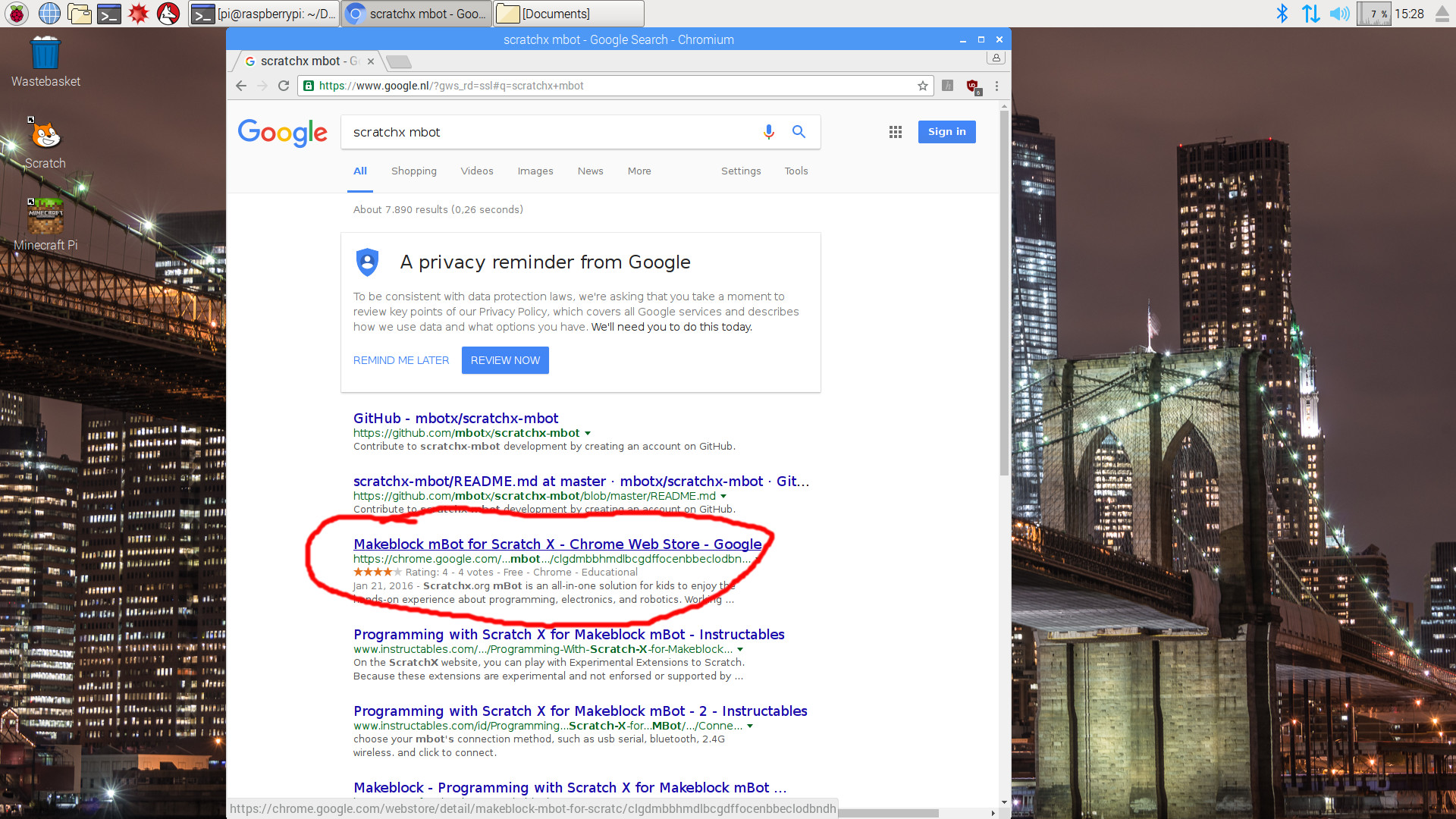The width and height of the screenshot is (1456, 819).
Task: Close the scratchx mbot tab
Action: (x=371, y=61)
